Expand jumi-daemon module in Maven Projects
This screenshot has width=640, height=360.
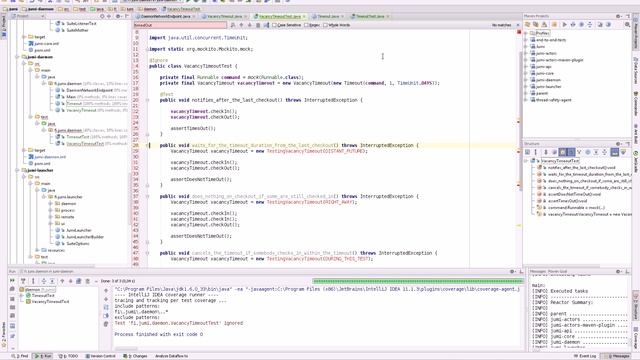pos(526,80)
